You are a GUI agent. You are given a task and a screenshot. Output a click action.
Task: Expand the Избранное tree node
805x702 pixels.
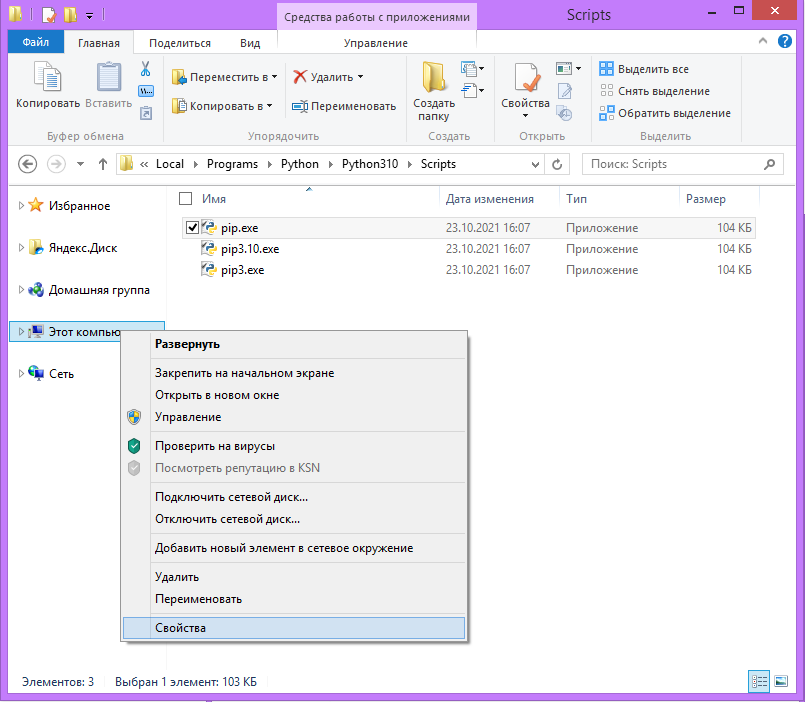click(x=21, y=205)
